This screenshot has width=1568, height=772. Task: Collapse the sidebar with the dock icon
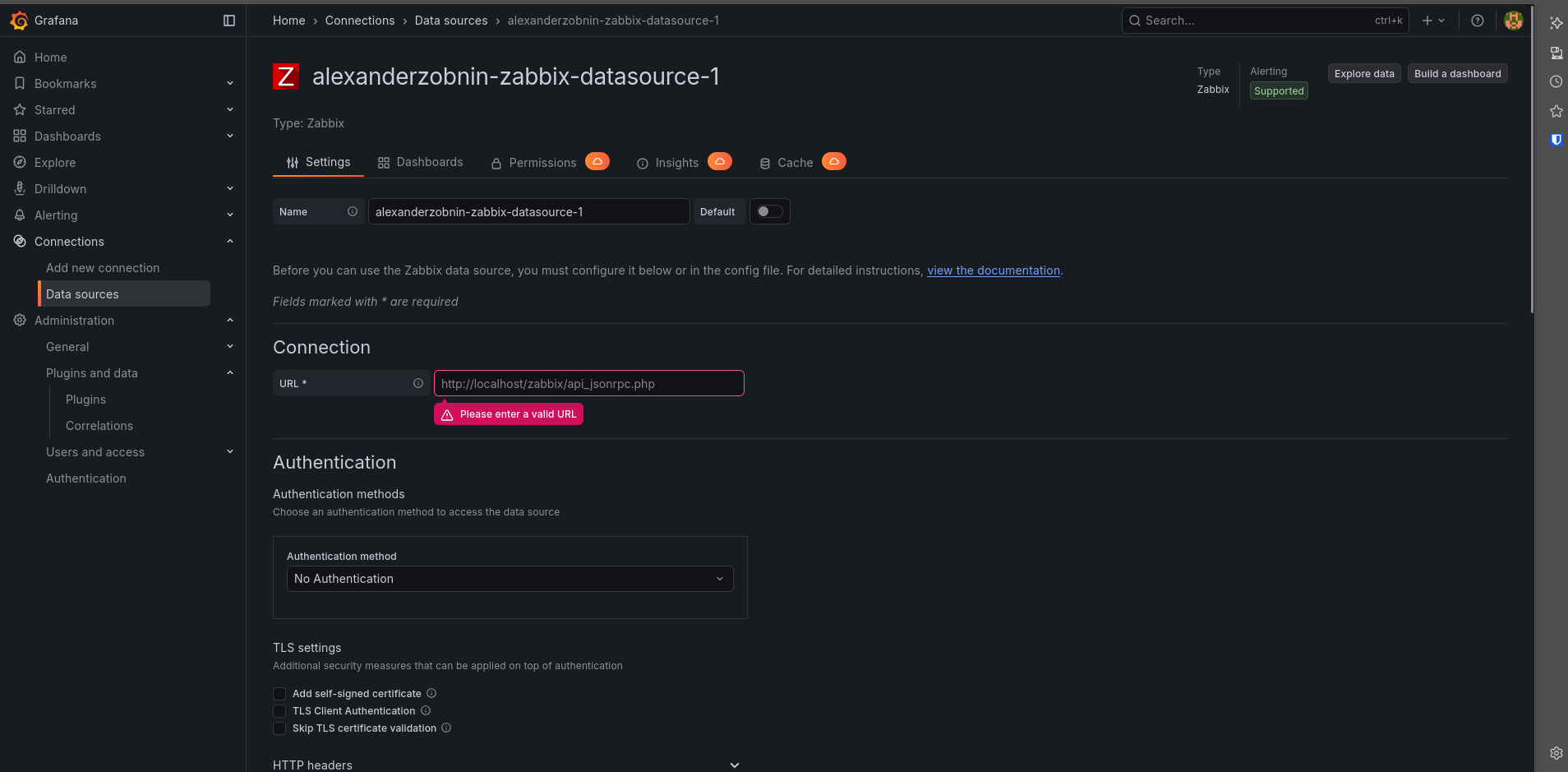(229, 21)
